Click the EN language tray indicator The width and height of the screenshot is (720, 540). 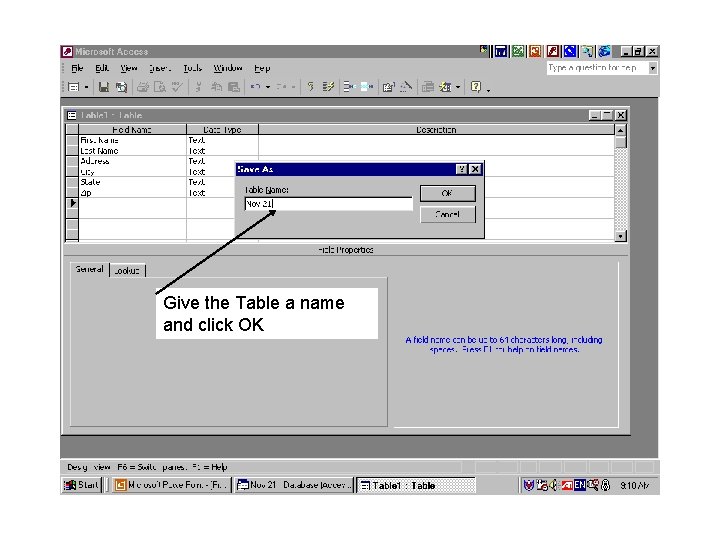pos(579,485)
